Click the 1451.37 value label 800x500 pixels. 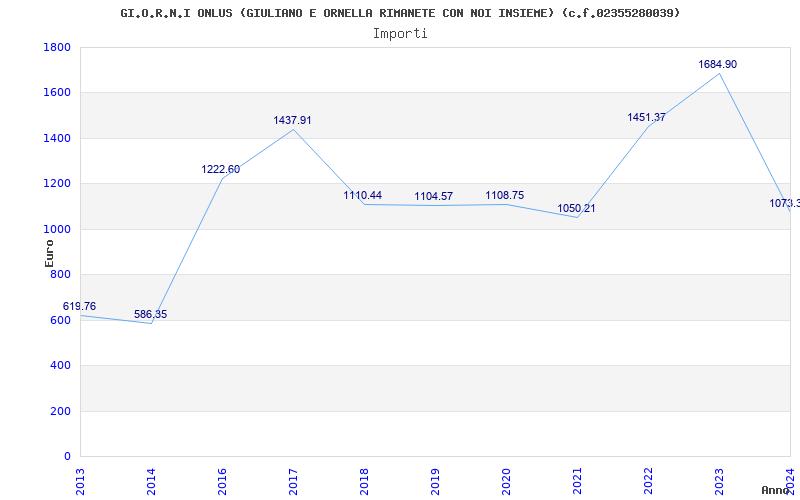pos(646,117)
